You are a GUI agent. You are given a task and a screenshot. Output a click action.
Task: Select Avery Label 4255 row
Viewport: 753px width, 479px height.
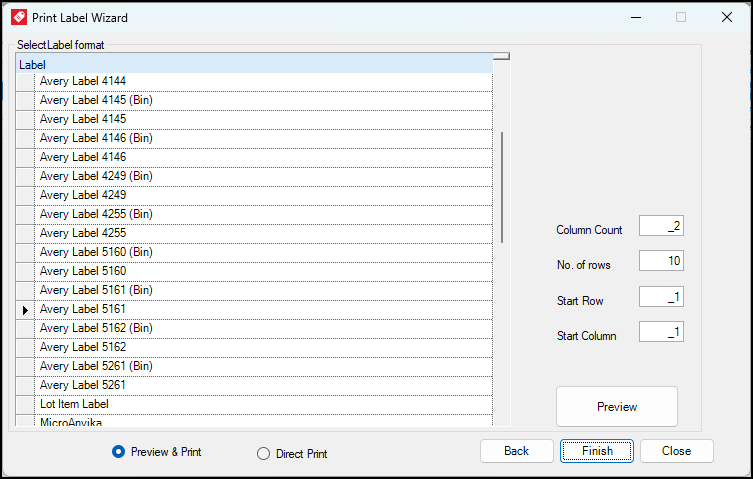pyautogui.click(x=264, y=233)
